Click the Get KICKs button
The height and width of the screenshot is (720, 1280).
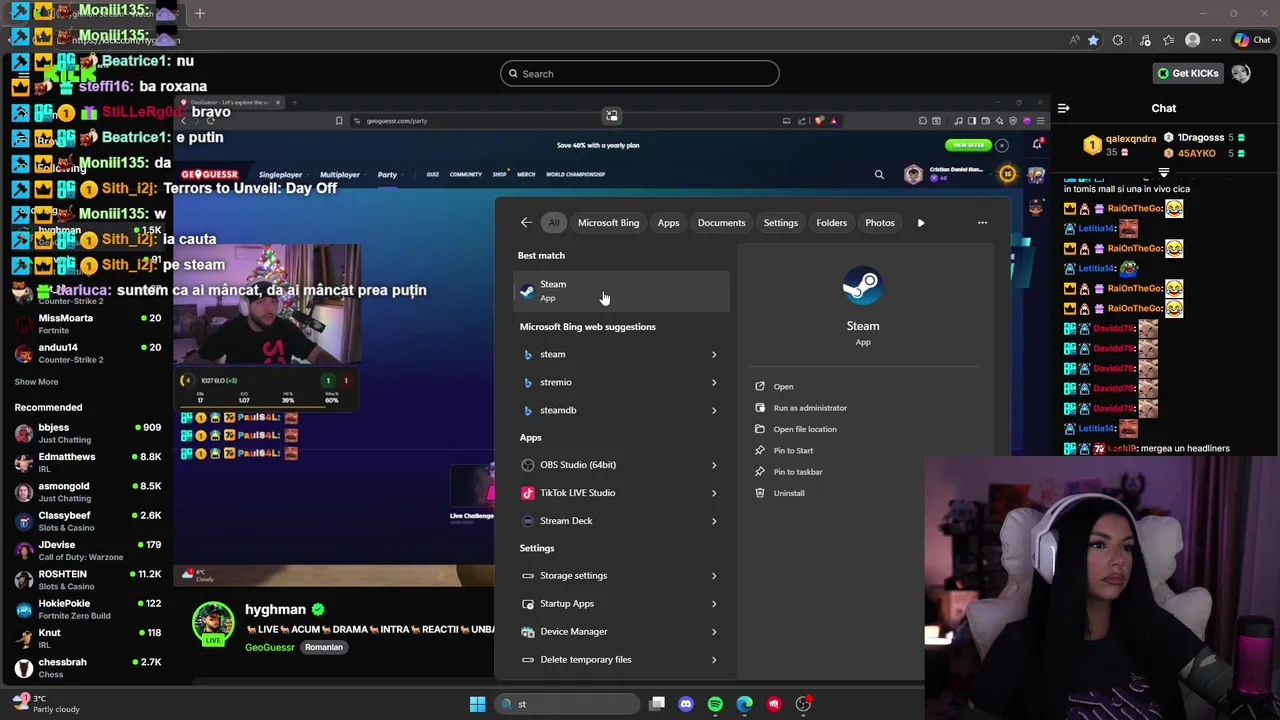coord(1188,73)
